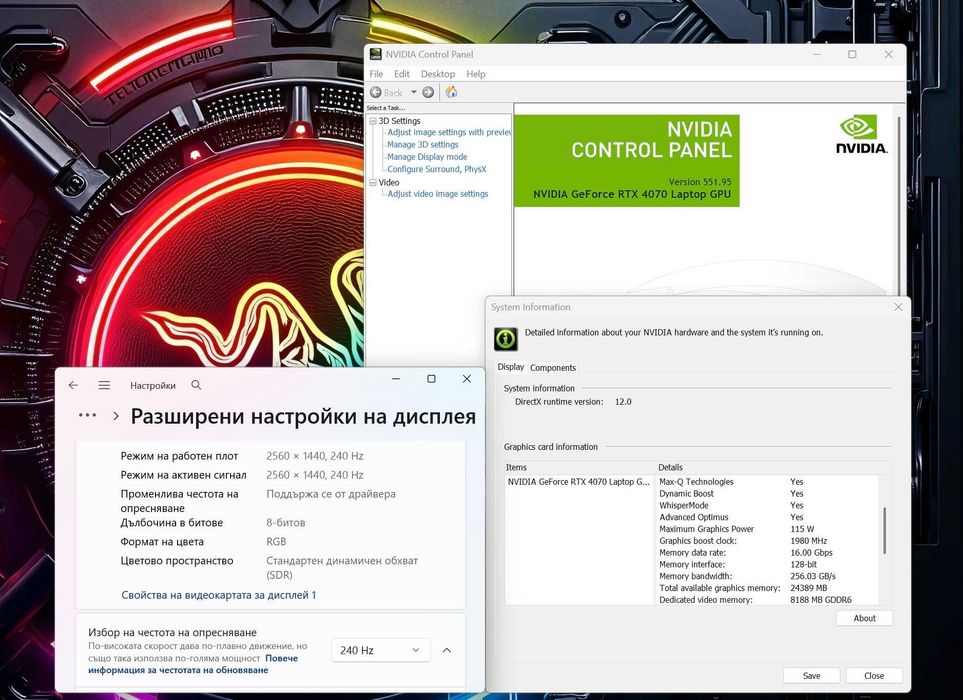Click the Цветово пространство row
The height and width of the screenshot is (700, 963).
[270, 567]
